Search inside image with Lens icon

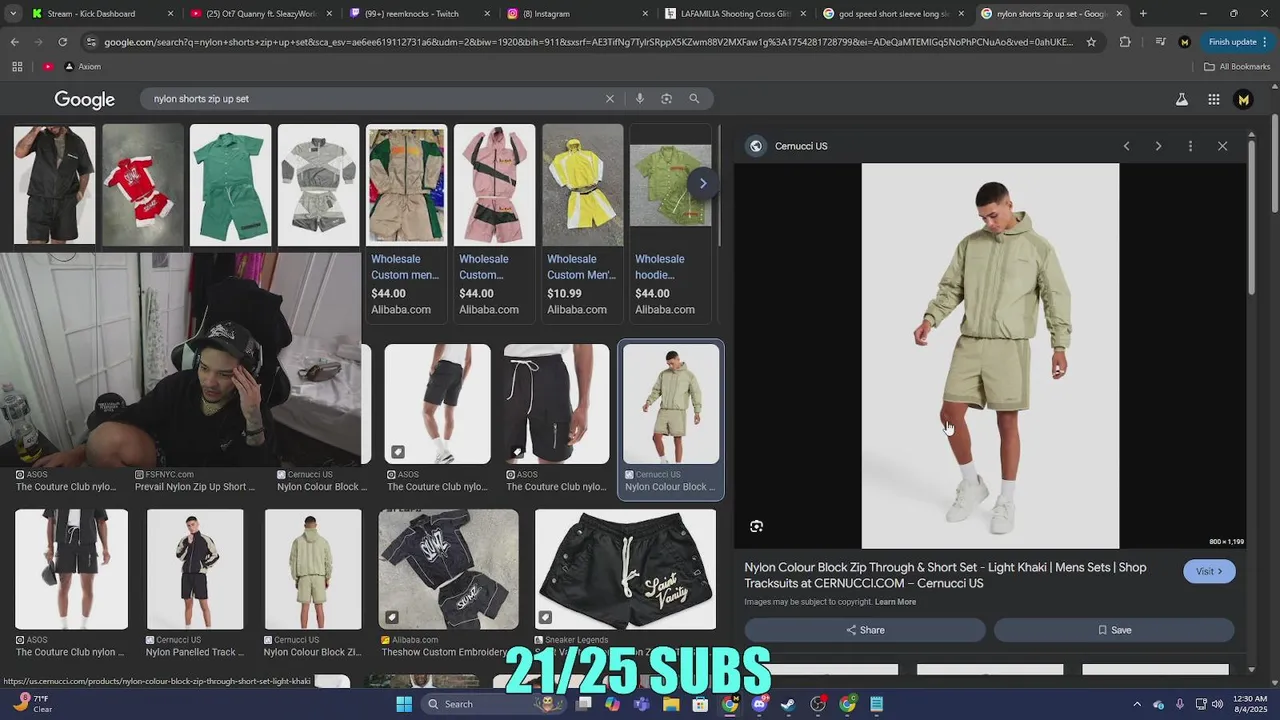[756, 526]
